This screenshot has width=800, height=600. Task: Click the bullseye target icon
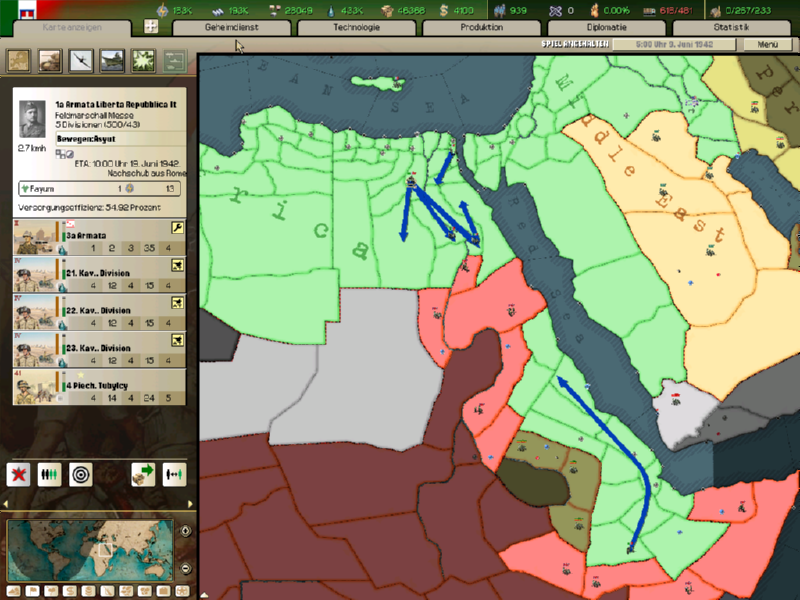[81, 474]
